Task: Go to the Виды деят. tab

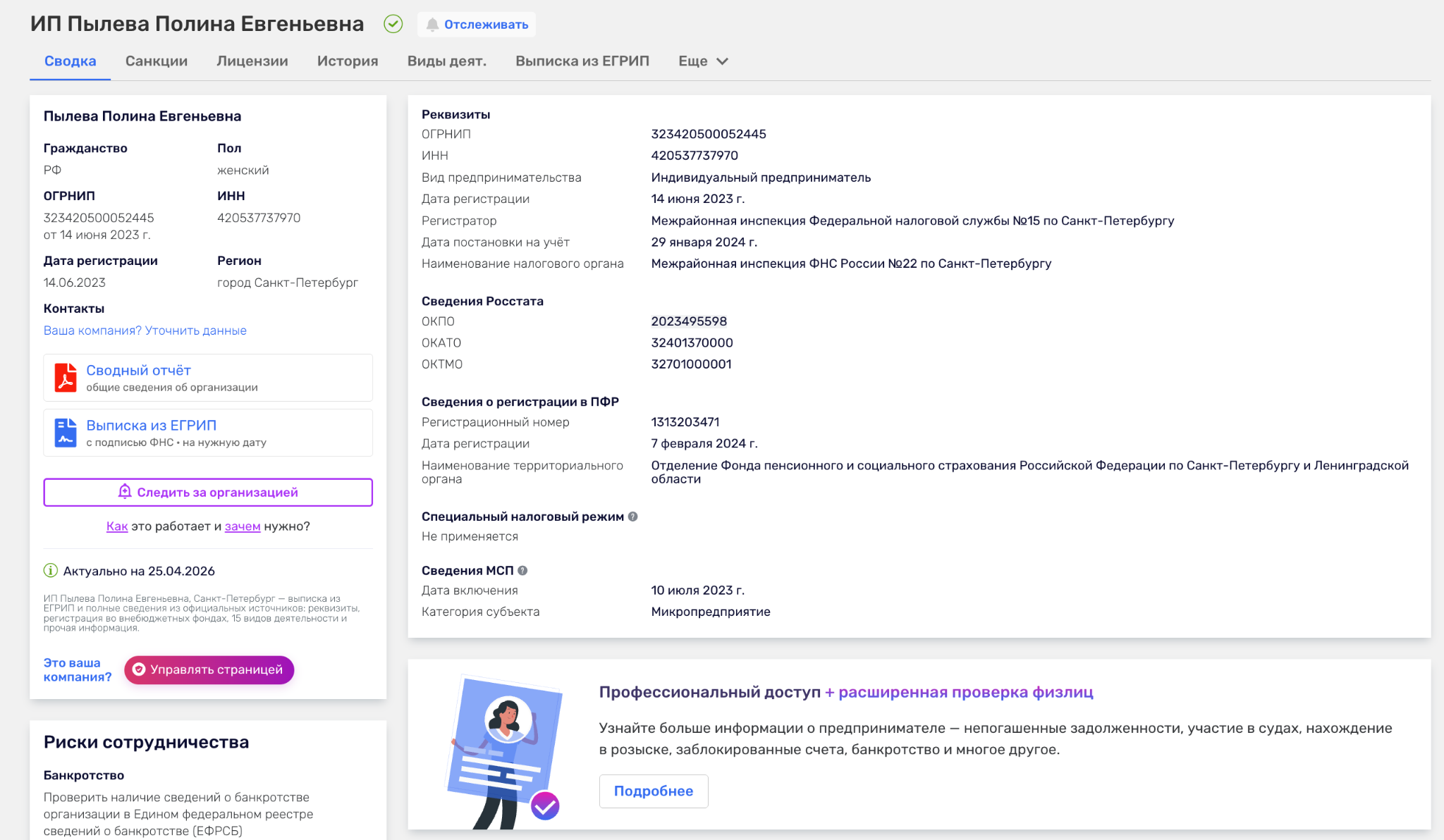Action: (x=447, y=61)
